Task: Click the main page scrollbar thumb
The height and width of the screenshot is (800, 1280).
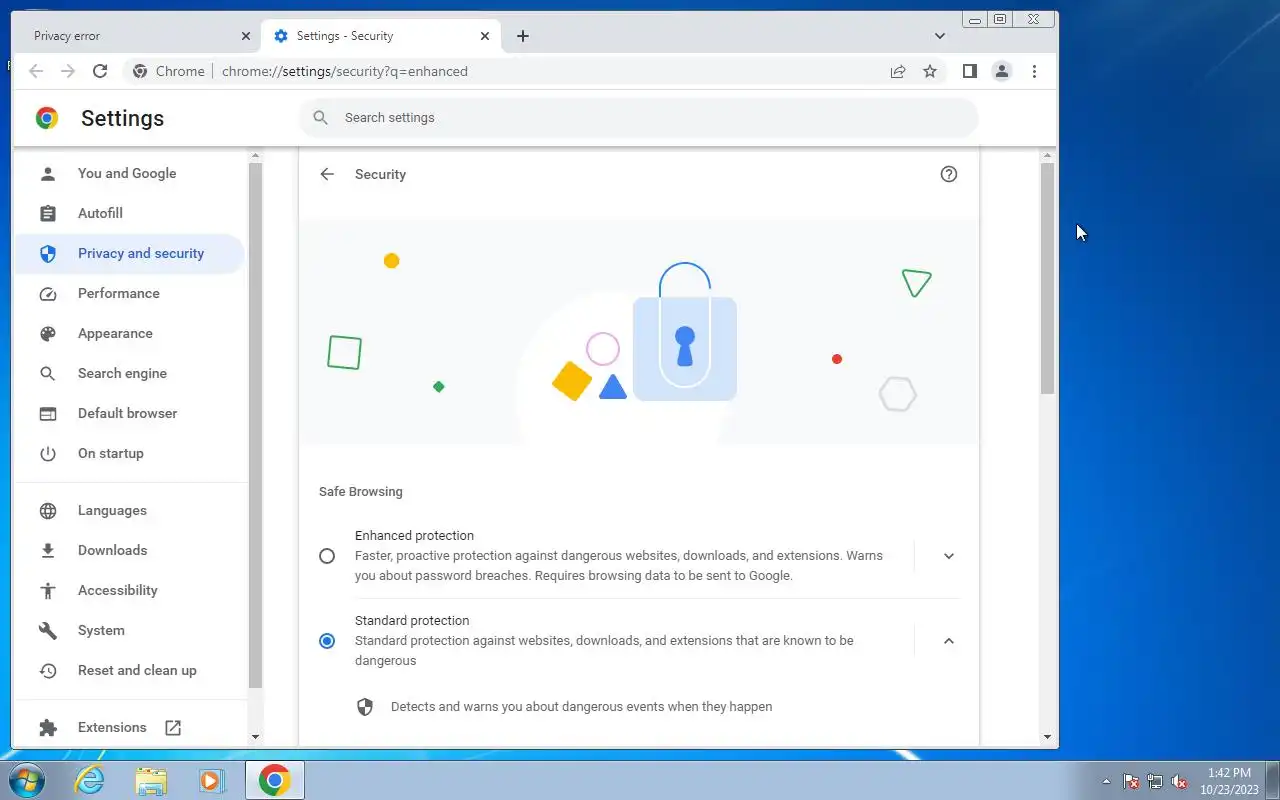Action: pos(1047,278)
